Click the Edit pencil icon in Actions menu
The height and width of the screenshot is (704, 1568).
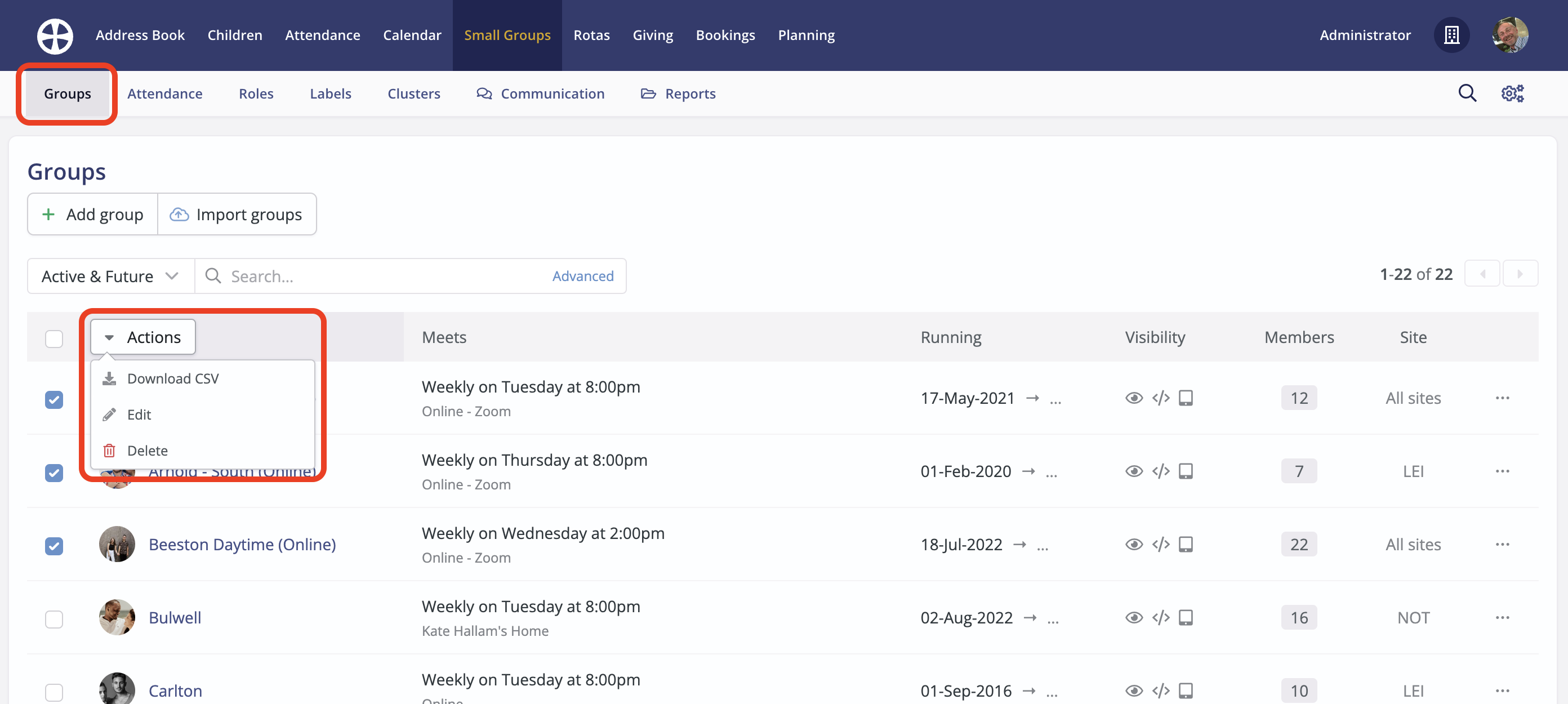(110, 415)
